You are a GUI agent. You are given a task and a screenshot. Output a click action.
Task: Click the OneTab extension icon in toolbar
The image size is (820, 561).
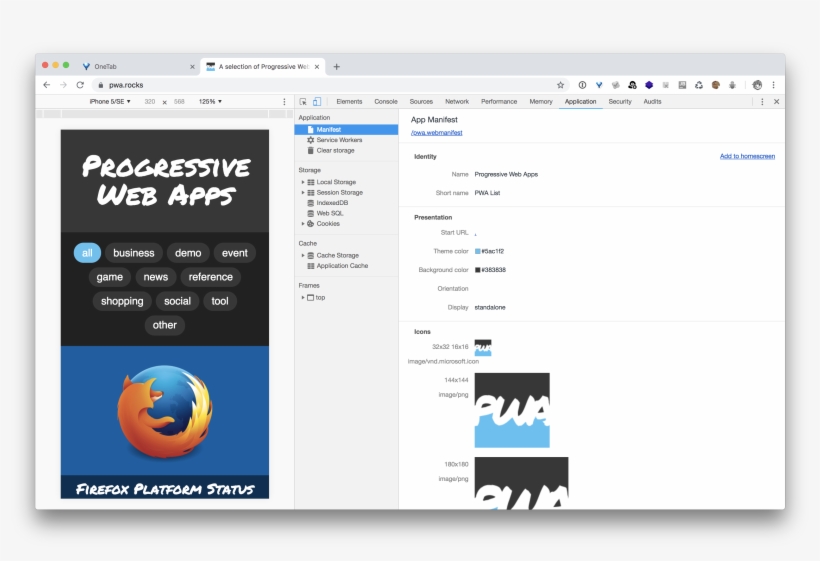(599, 85)
